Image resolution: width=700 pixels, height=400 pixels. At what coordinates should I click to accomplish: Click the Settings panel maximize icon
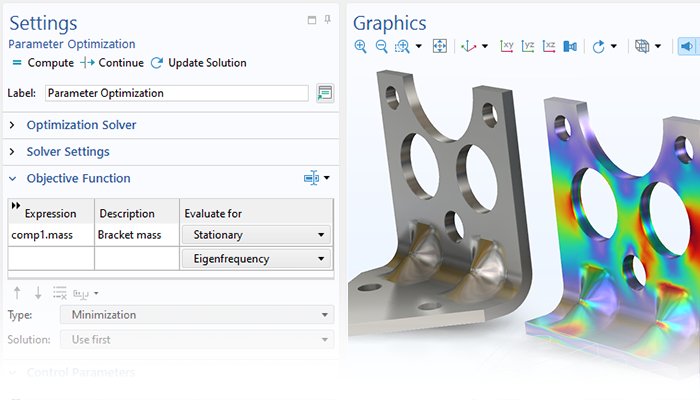[312, 20]
